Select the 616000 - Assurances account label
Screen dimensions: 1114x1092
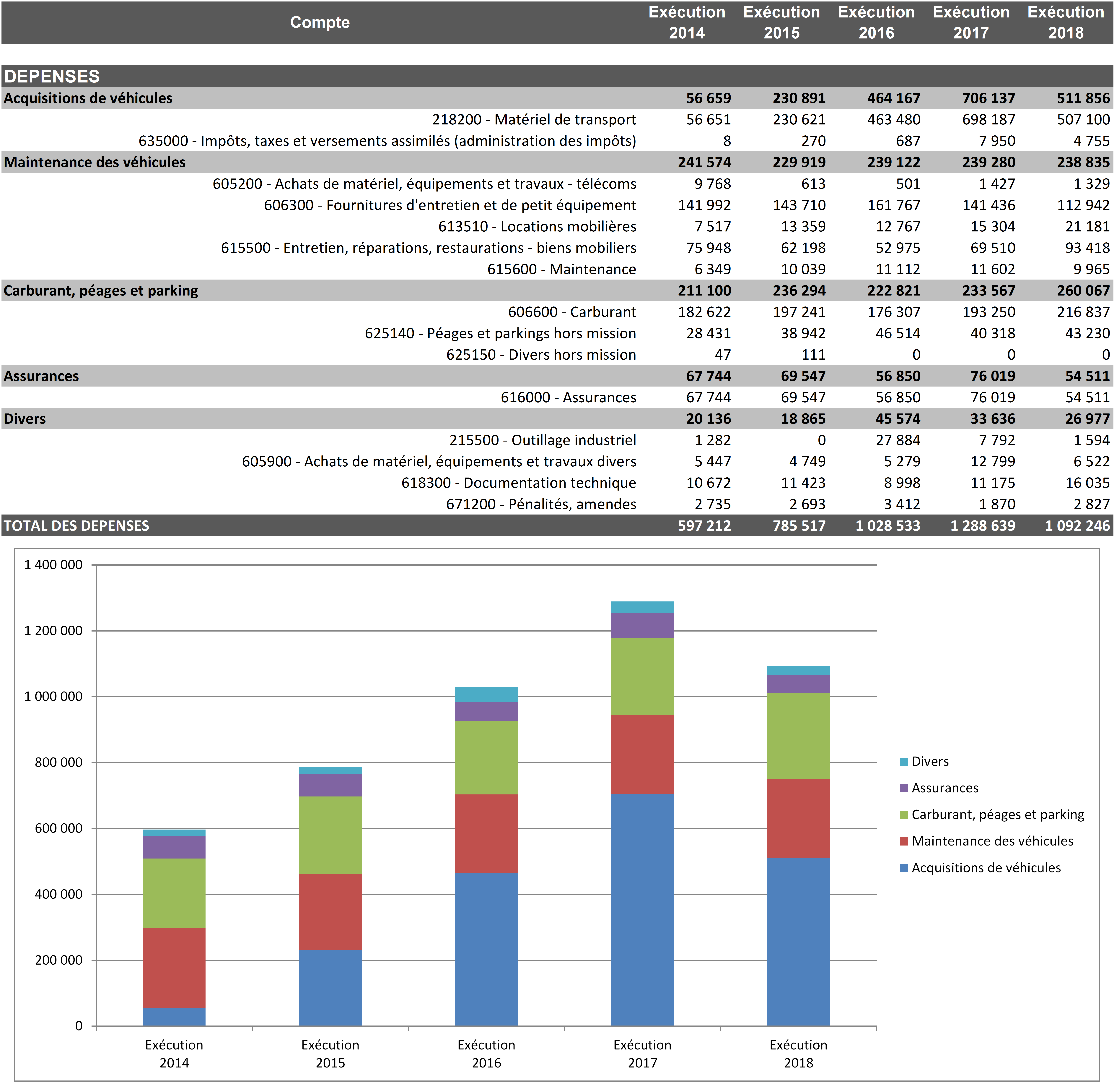click(568, 397)
